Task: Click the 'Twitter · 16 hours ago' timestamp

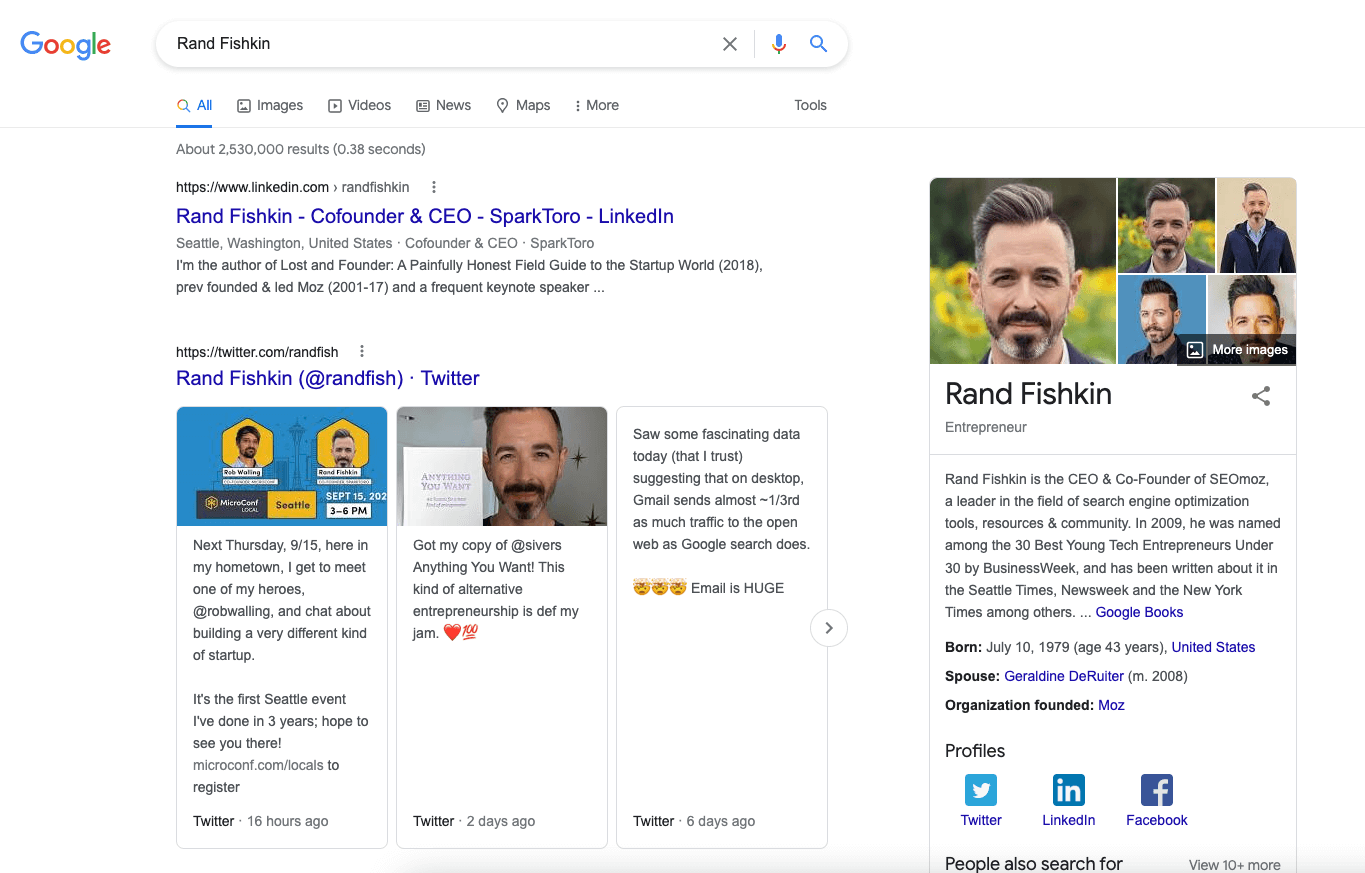Action: (260, 821)
